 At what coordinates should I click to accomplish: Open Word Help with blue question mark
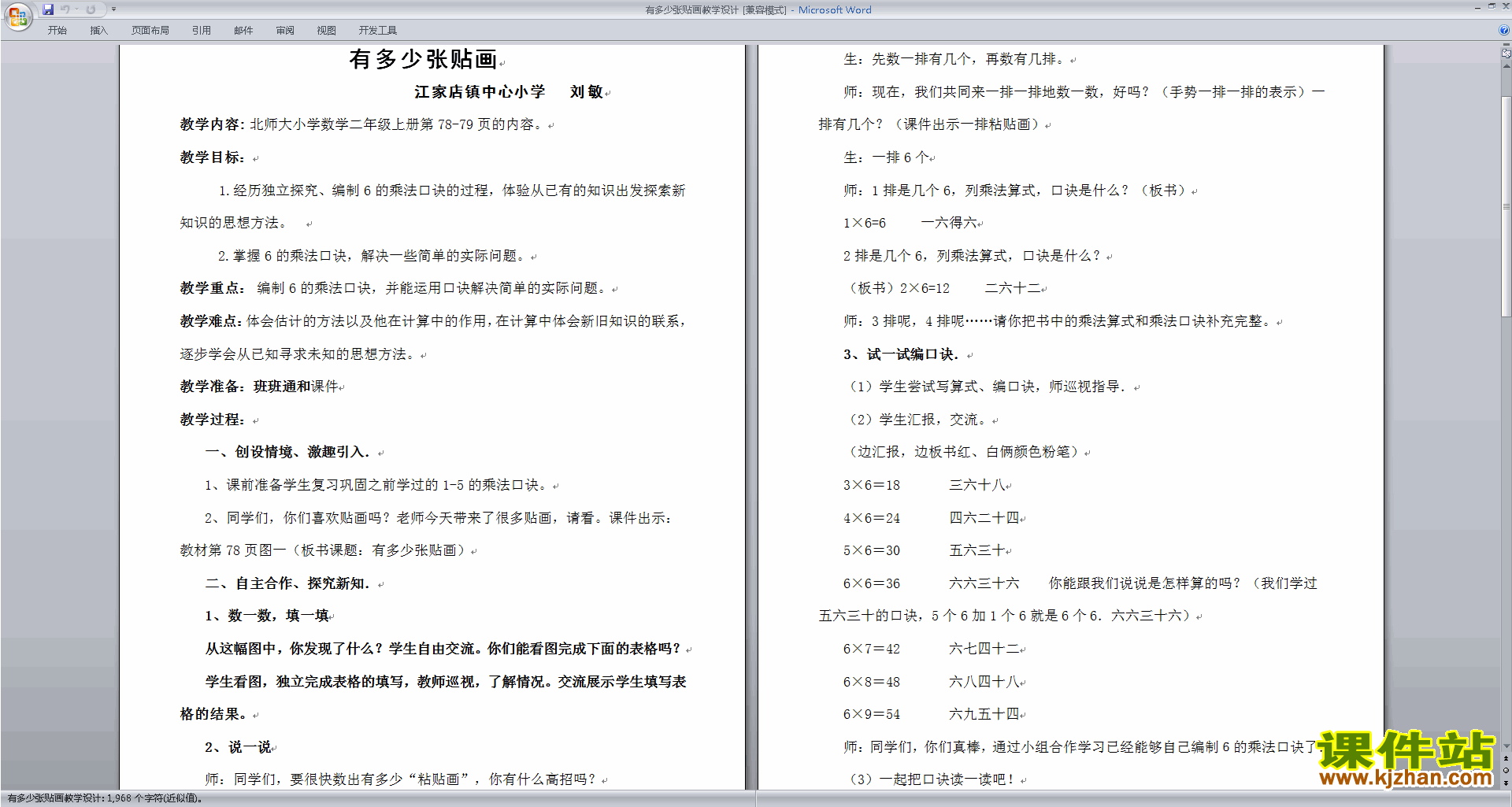[1504, 30]
